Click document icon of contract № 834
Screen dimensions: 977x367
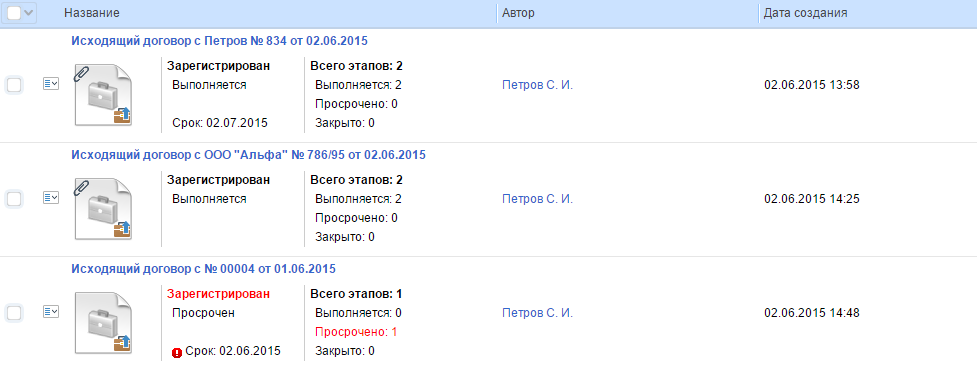point(103,95)
